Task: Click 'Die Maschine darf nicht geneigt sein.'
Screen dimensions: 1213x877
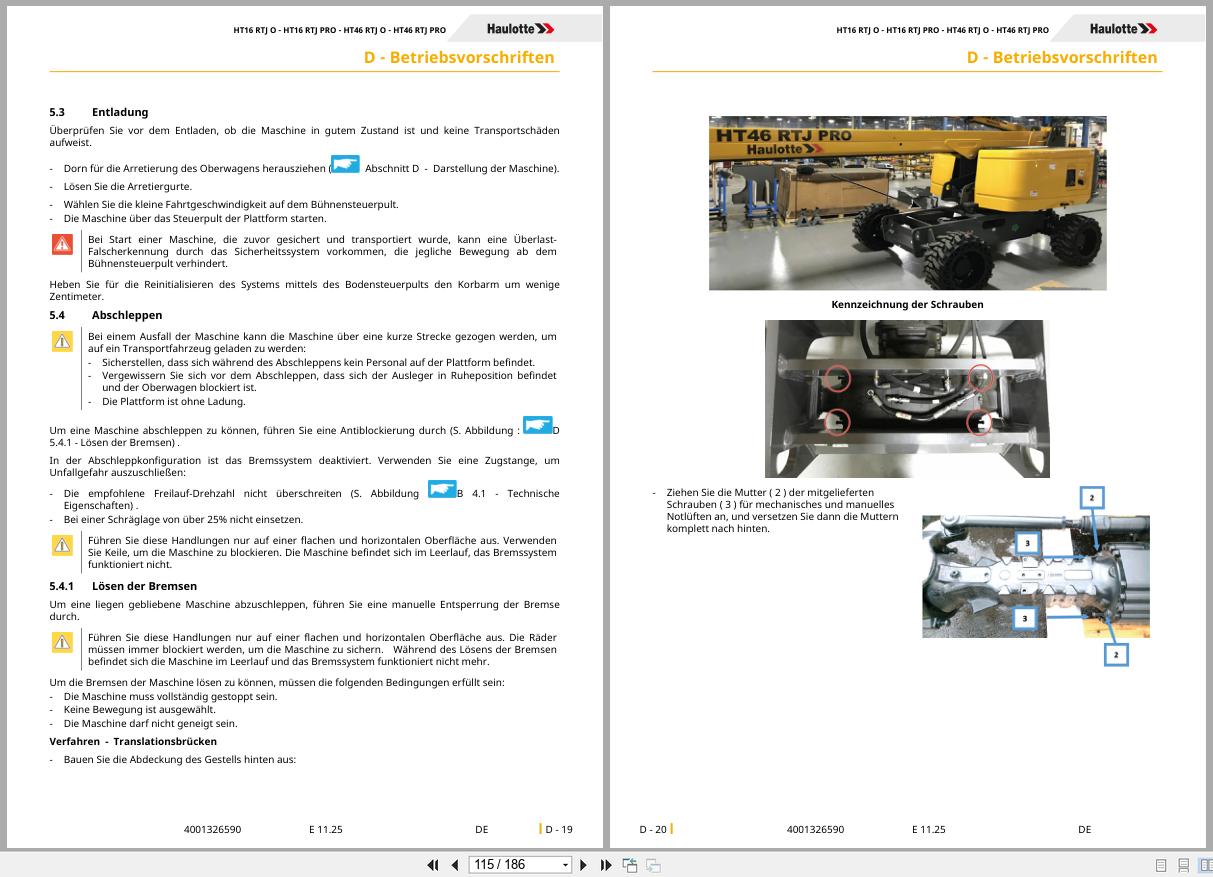Action: pos(150,723)
